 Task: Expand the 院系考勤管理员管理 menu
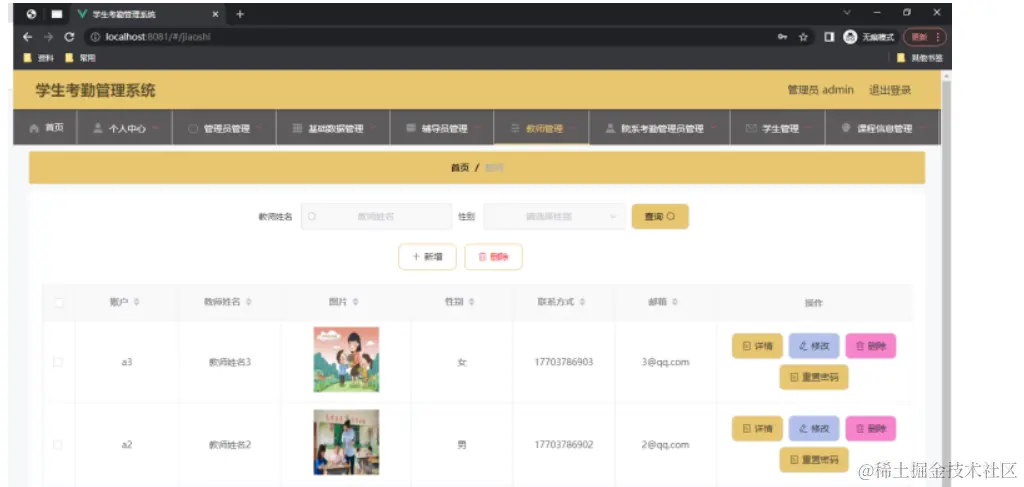[x=660, y=129]
